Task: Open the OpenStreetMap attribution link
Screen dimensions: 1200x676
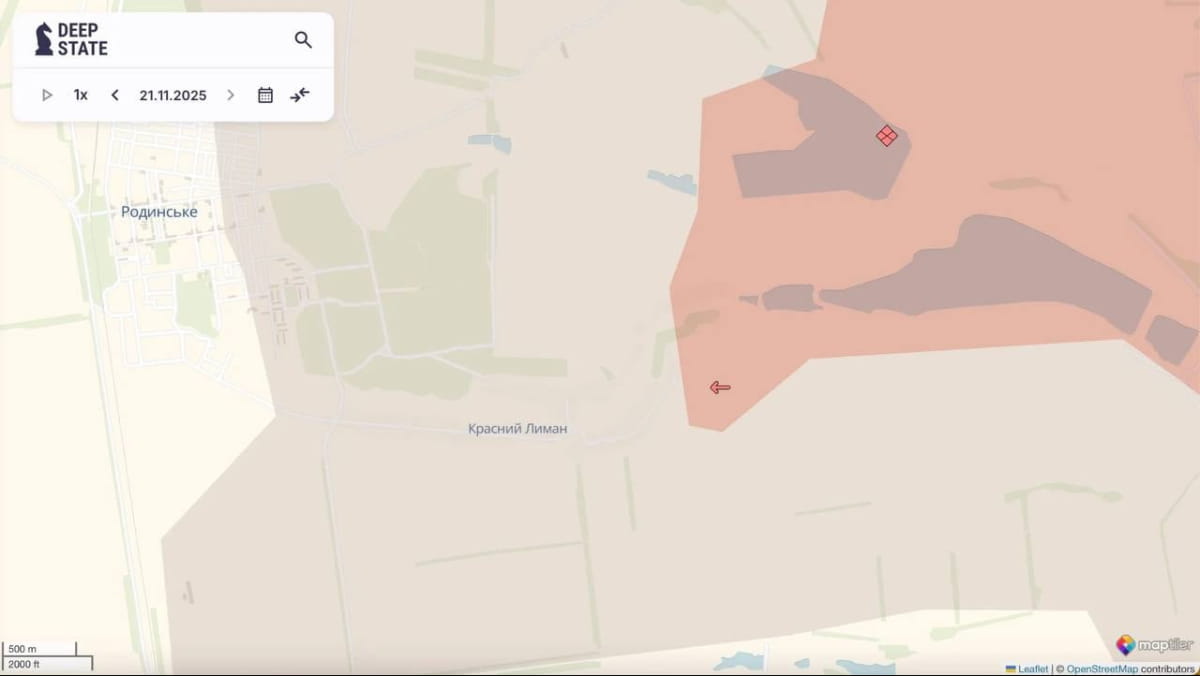Action: [1101, 668]
